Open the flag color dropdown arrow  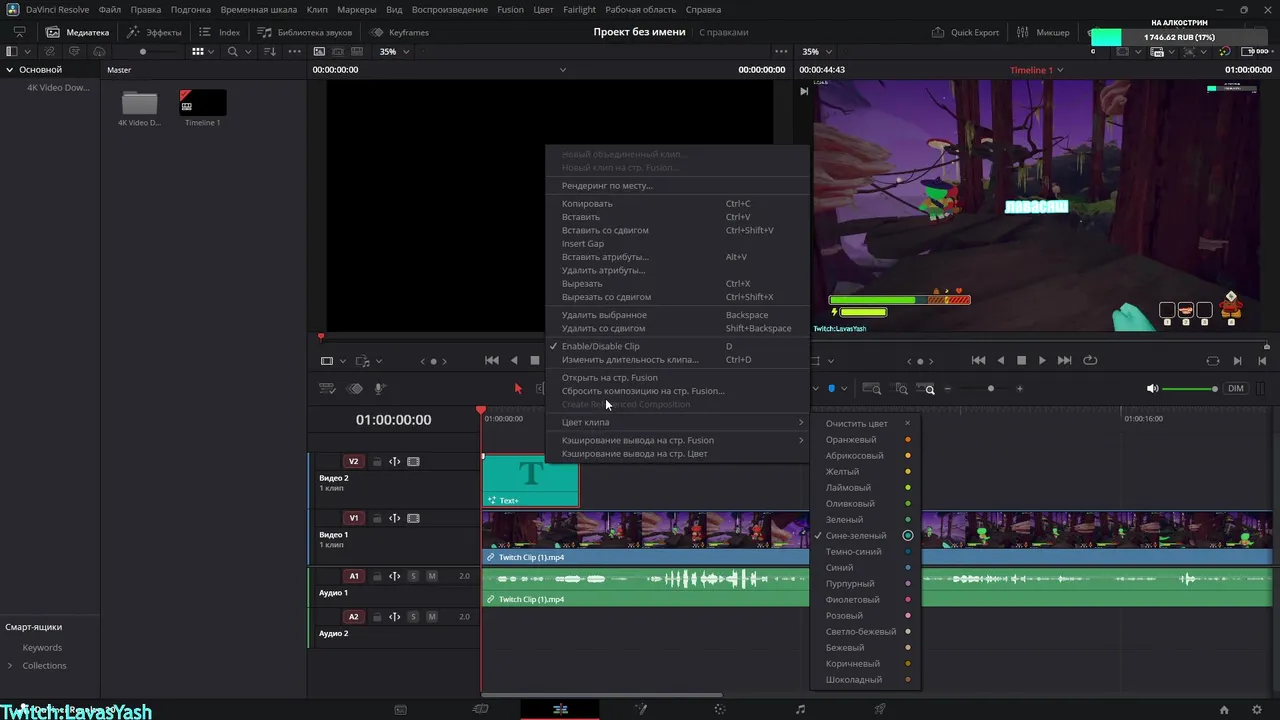[844, 388]
